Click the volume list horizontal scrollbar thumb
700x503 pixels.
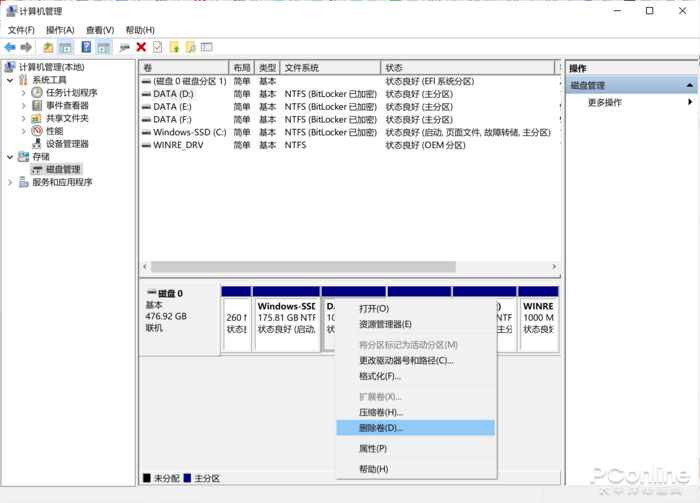303,266
